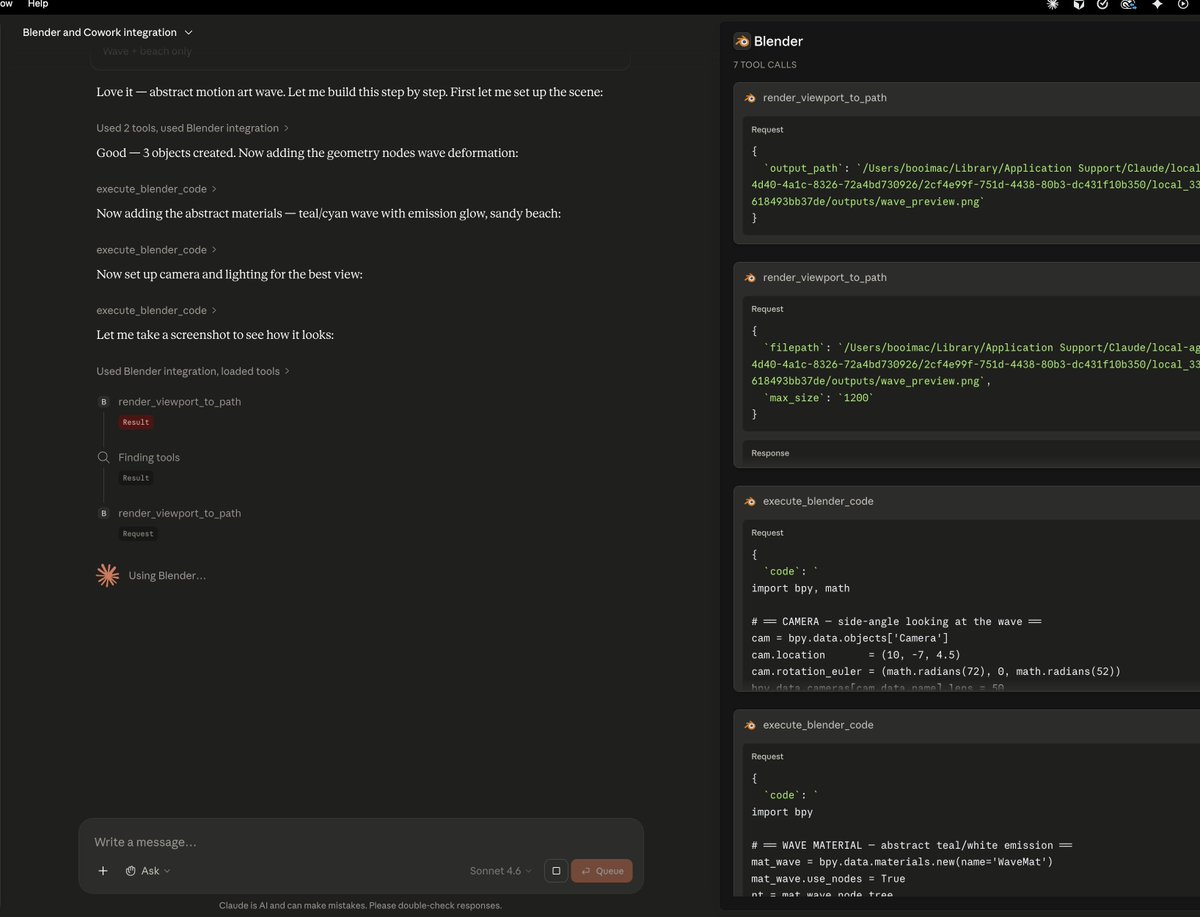
Task: Click the '7 TOOL CALLS' label
Action: [x=765, y=65]
